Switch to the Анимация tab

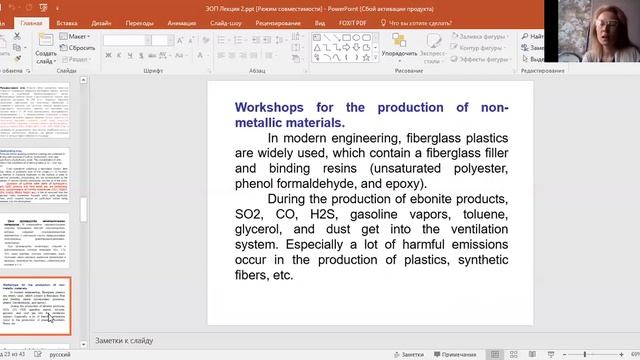pos(182,23)
